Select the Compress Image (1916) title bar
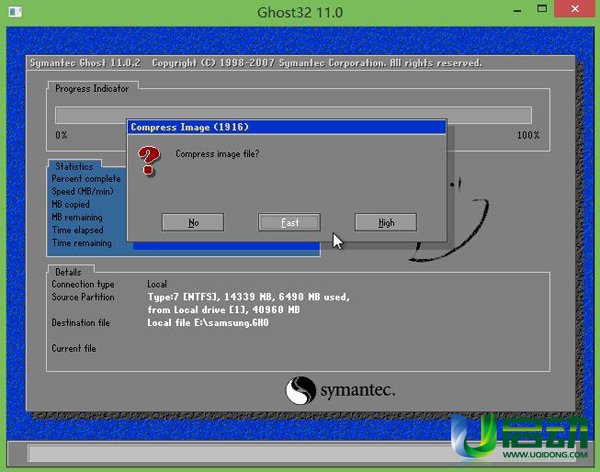Viewport: 600px width, 472px height. coord(287,127)
